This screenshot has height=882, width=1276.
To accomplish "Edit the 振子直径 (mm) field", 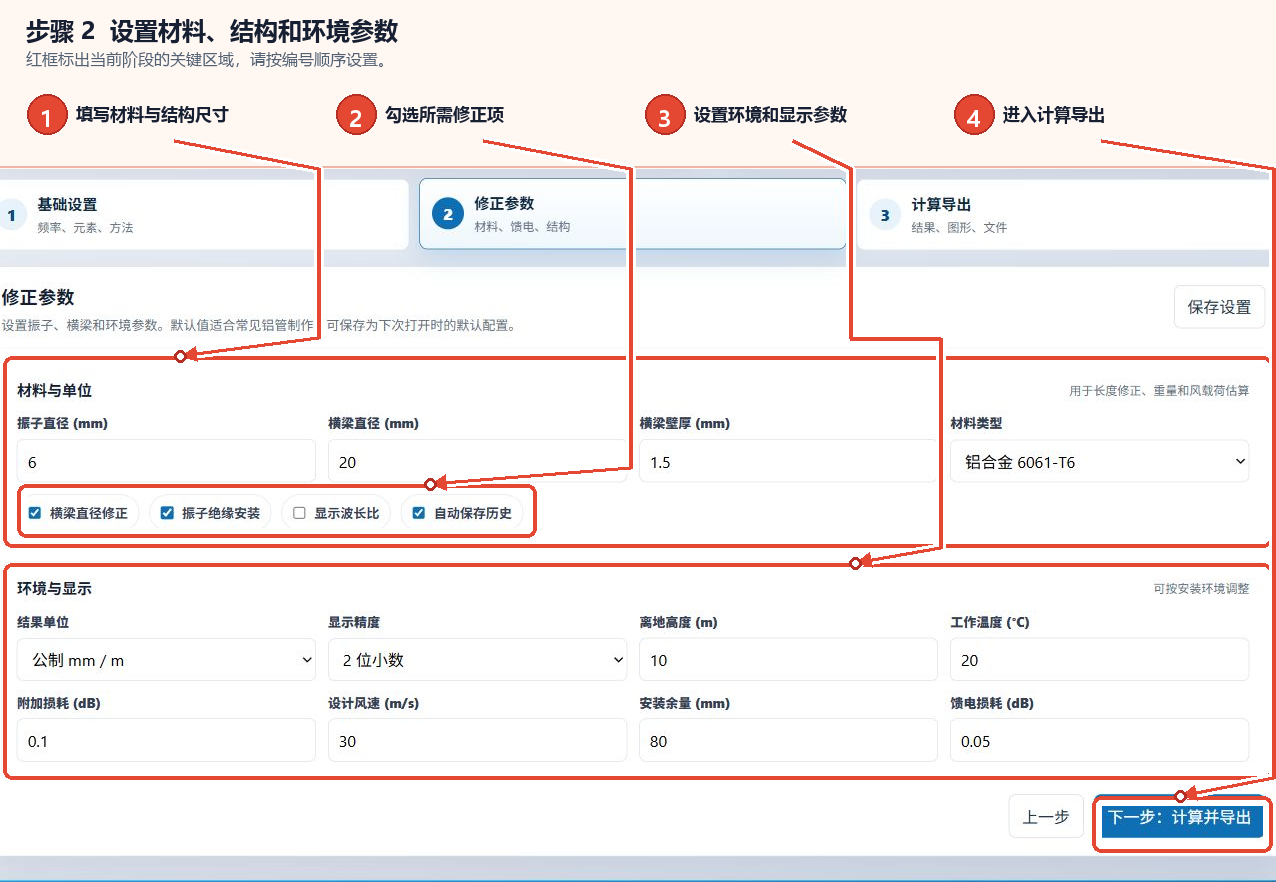I will pos(166,462).
